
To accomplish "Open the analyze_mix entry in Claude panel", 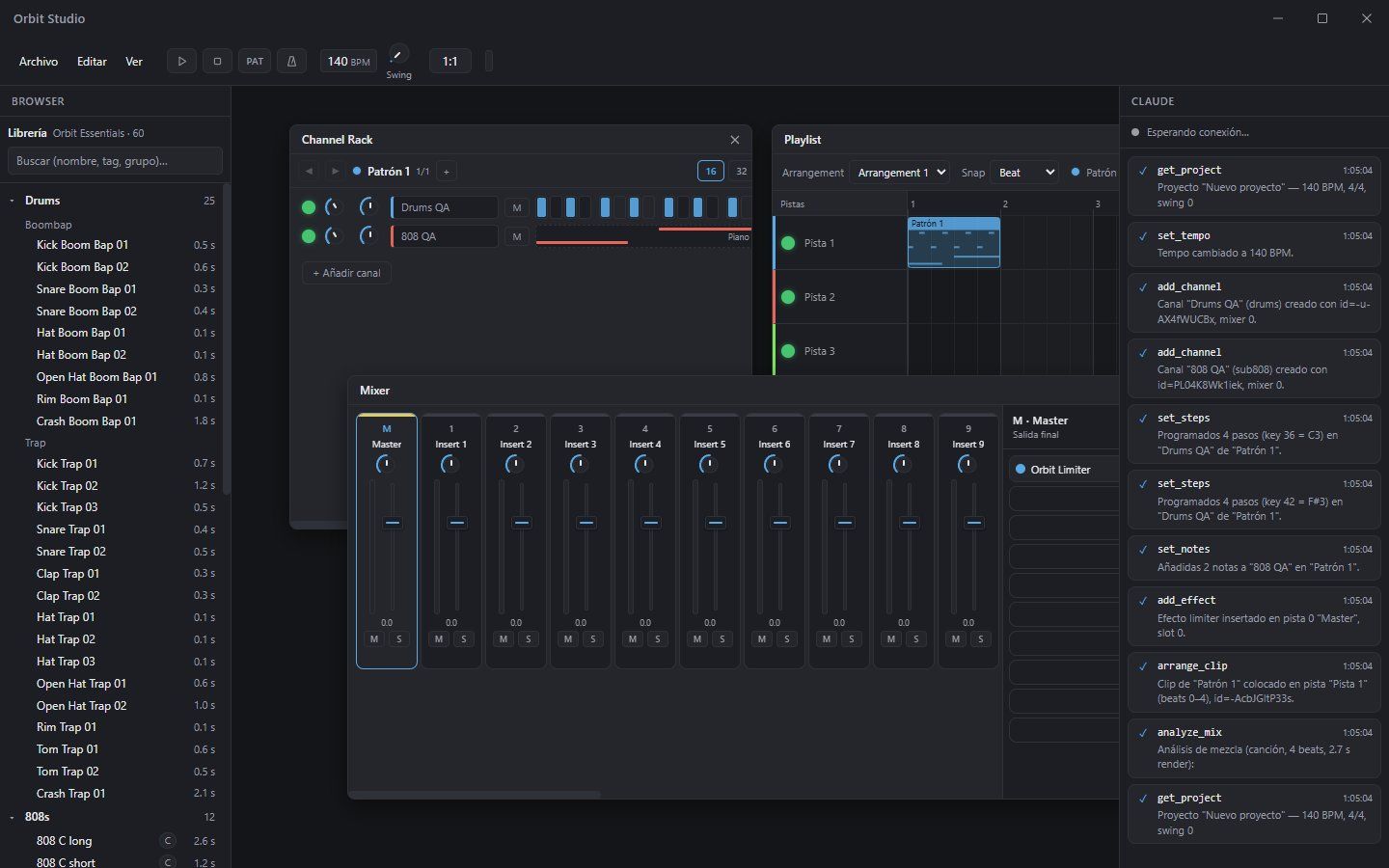I will [x=1253, y=747].
